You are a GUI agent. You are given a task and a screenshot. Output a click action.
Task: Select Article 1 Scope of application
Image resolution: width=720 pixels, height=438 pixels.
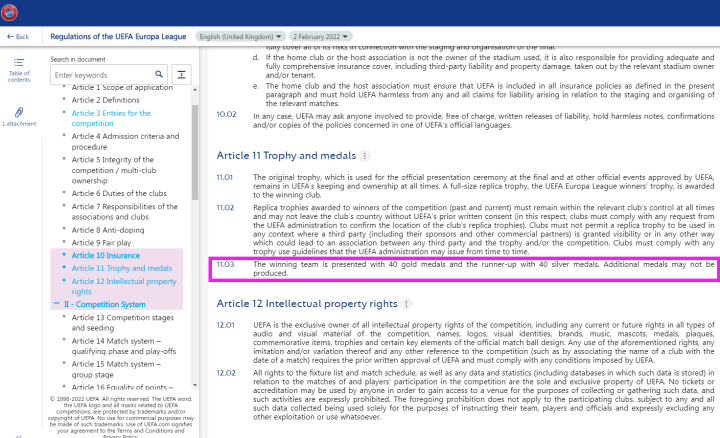(x=122, y=88)
